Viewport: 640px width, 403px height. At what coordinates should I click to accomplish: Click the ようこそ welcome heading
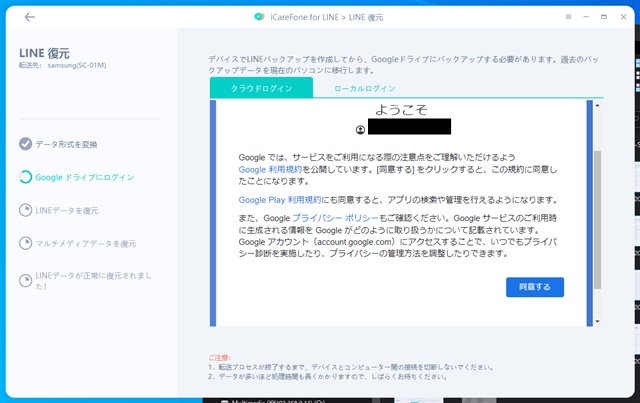pos(401,109)
